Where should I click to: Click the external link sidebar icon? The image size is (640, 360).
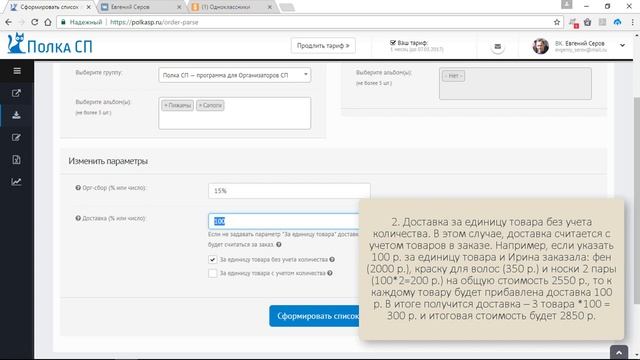tap(16, 93)
